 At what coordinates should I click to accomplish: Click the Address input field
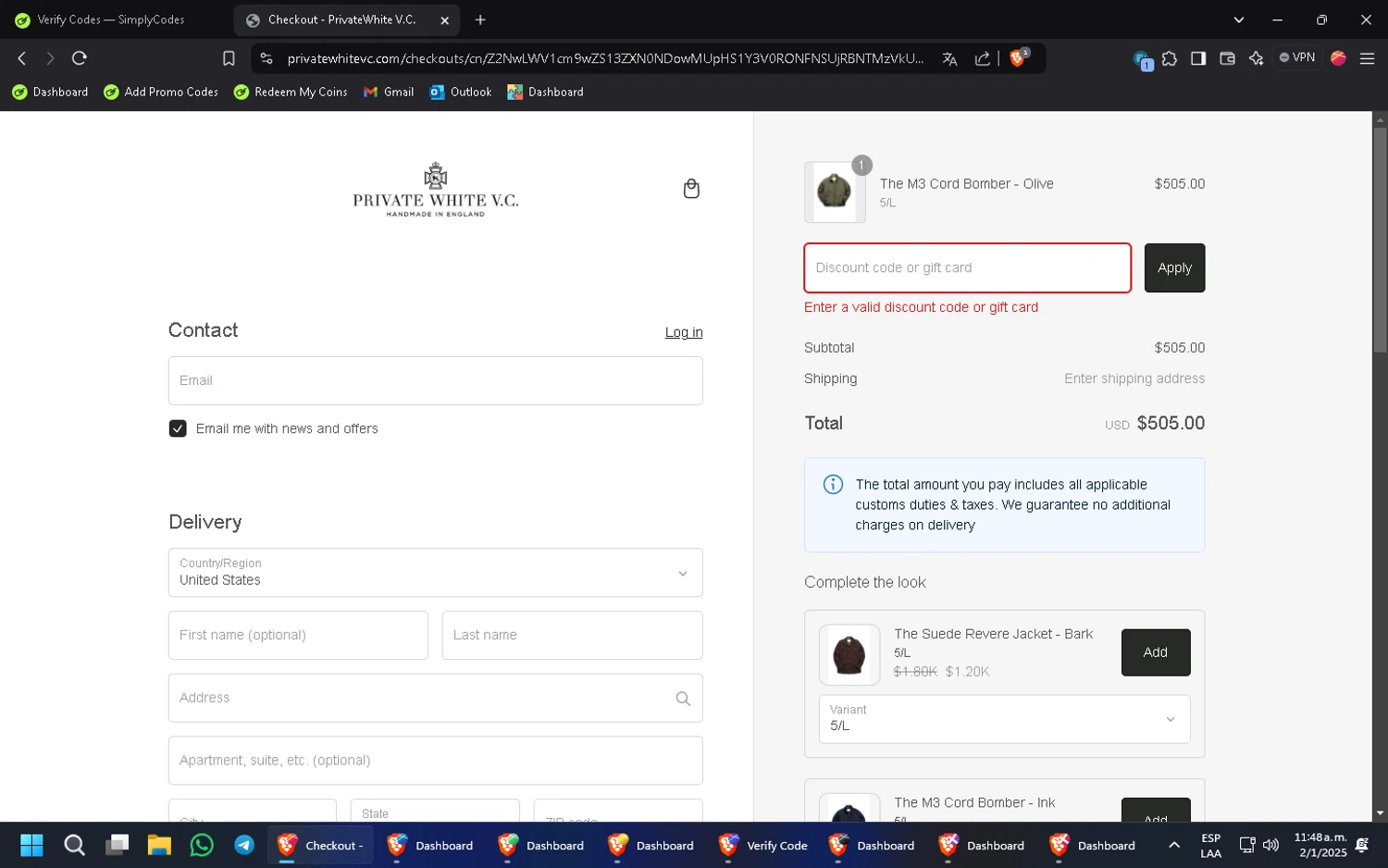(x=435, y=698)
